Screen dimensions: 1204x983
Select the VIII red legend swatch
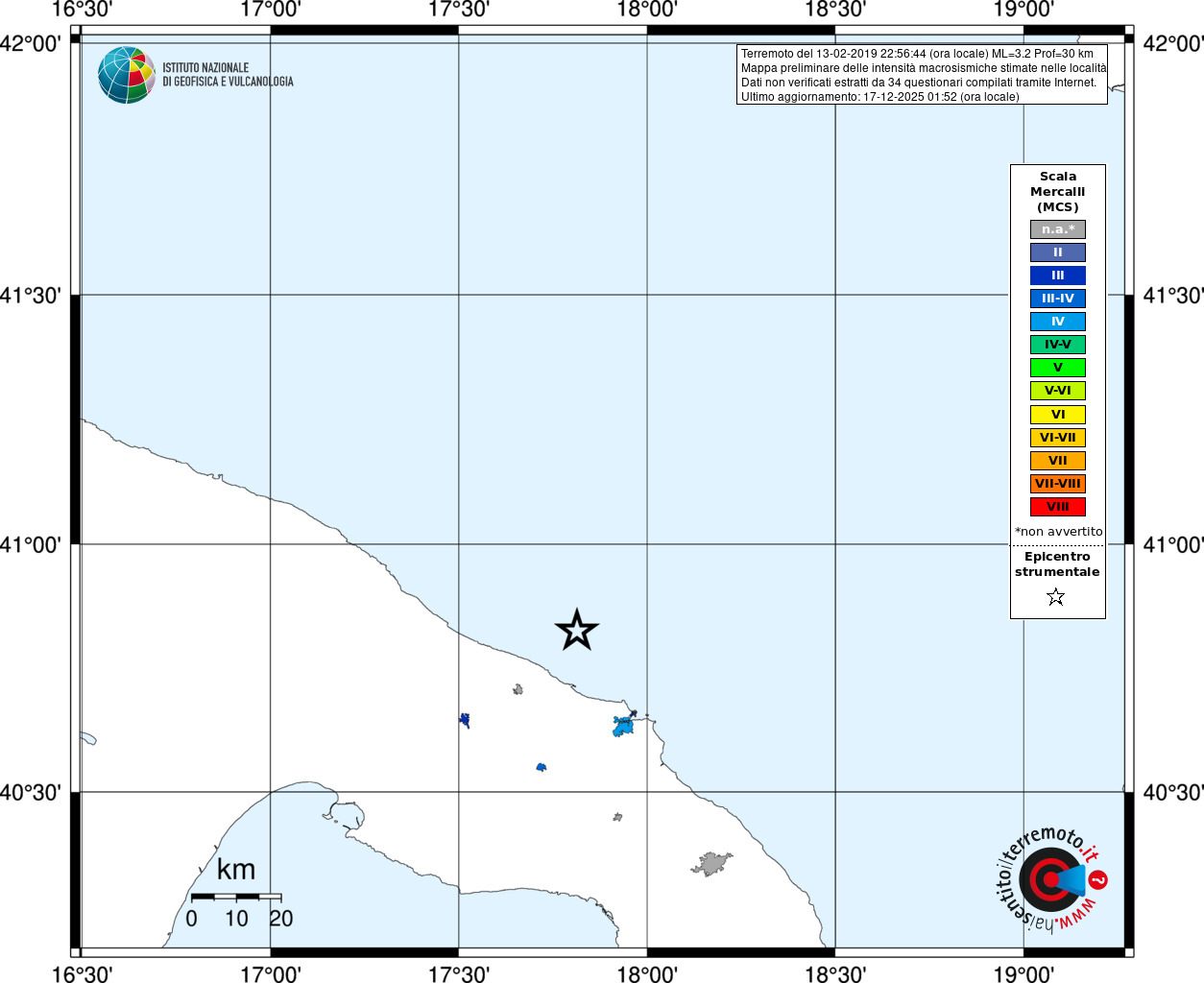(1058, 507)
